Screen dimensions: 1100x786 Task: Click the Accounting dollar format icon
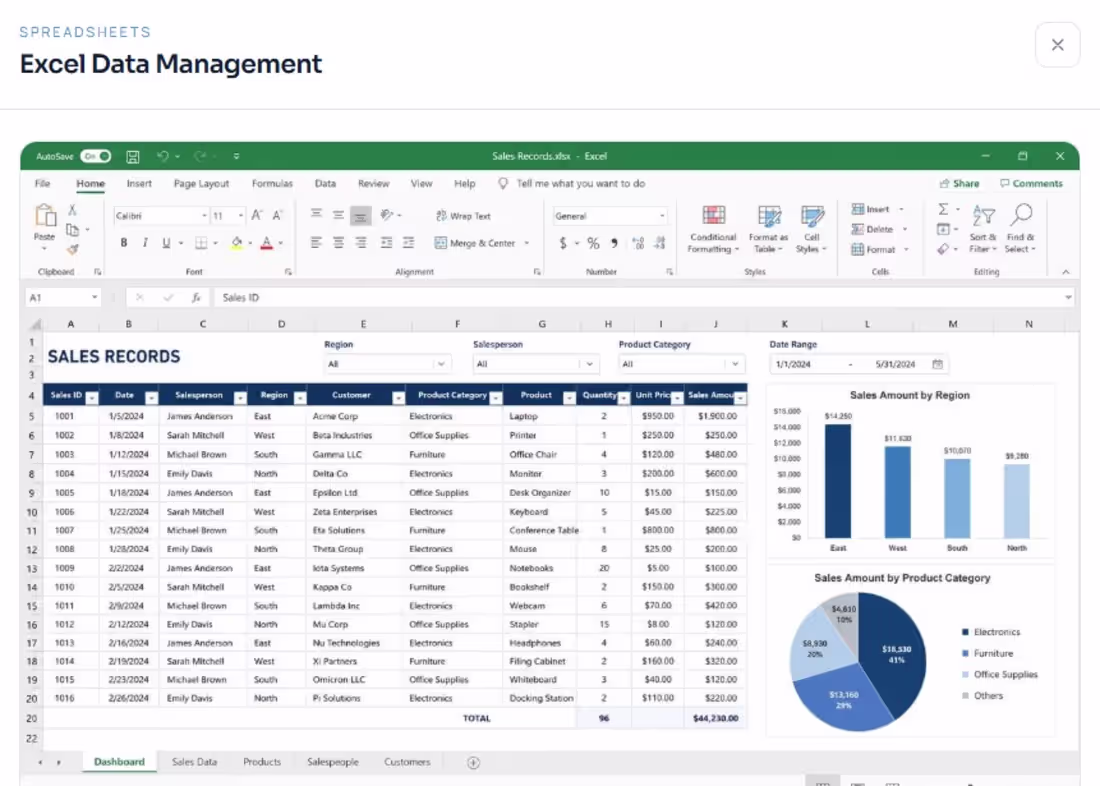563,244
